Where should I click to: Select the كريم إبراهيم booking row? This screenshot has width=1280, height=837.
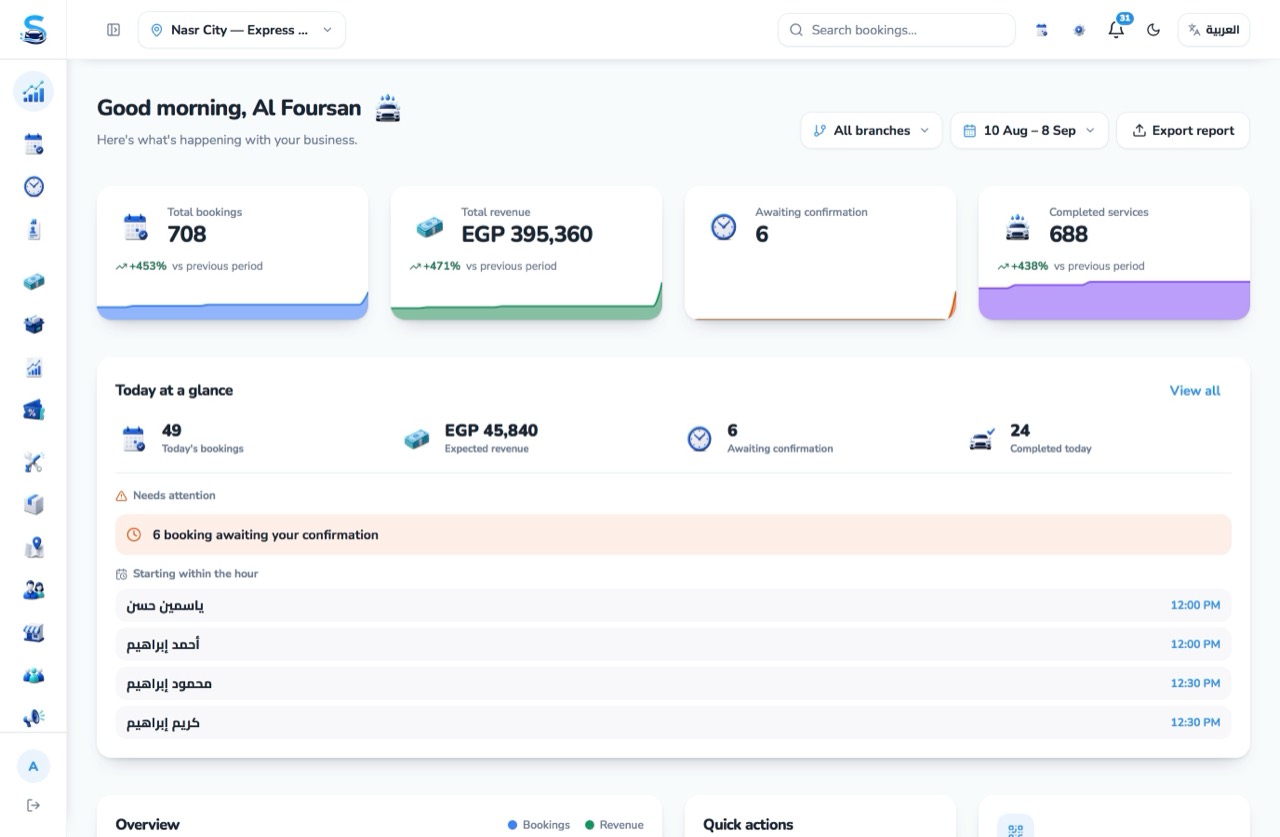(x=673, y=722)
